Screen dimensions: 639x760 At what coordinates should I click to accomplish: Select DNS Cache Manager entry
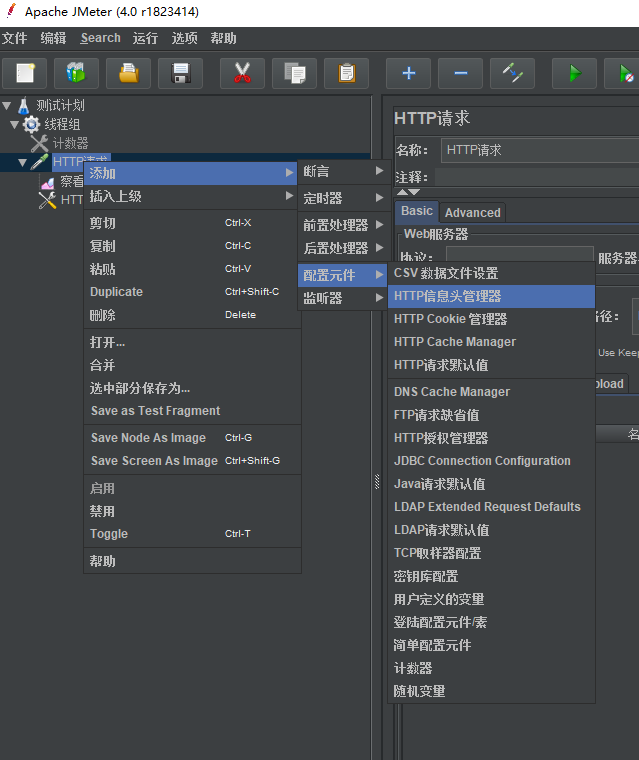(x=491, y=392)
